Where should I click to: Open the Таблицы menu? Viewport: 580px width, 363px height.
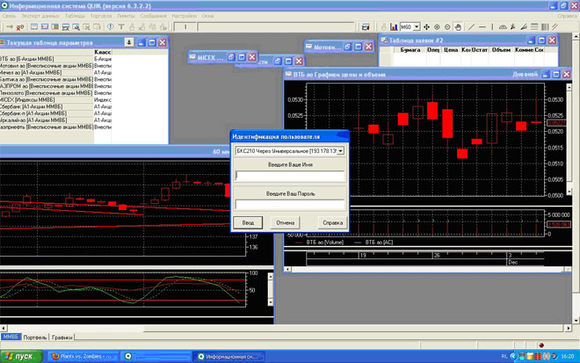[x=75, y=16]
